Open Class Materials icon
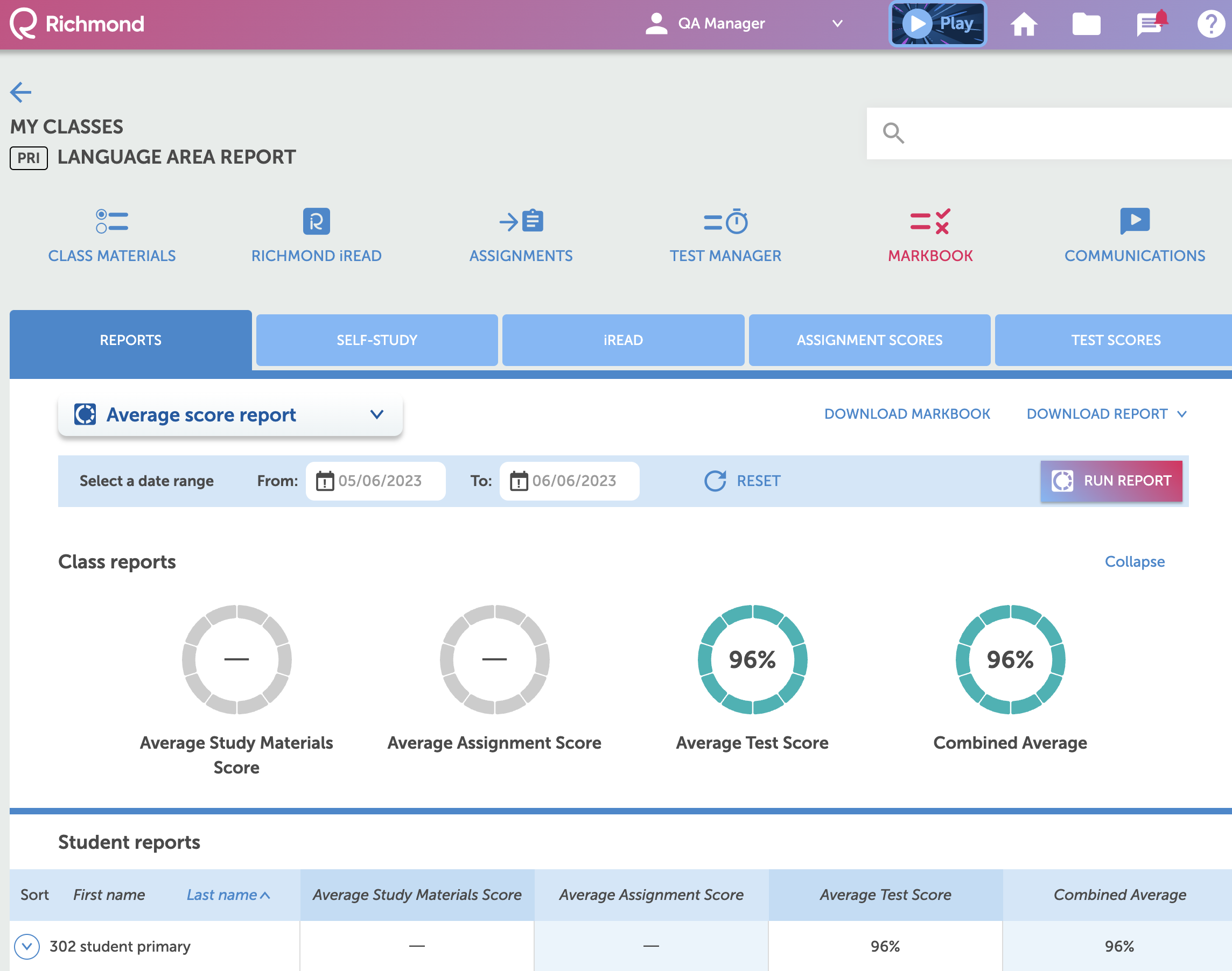The width and height of the screenshot is (1232, 971). pos(112,221)
